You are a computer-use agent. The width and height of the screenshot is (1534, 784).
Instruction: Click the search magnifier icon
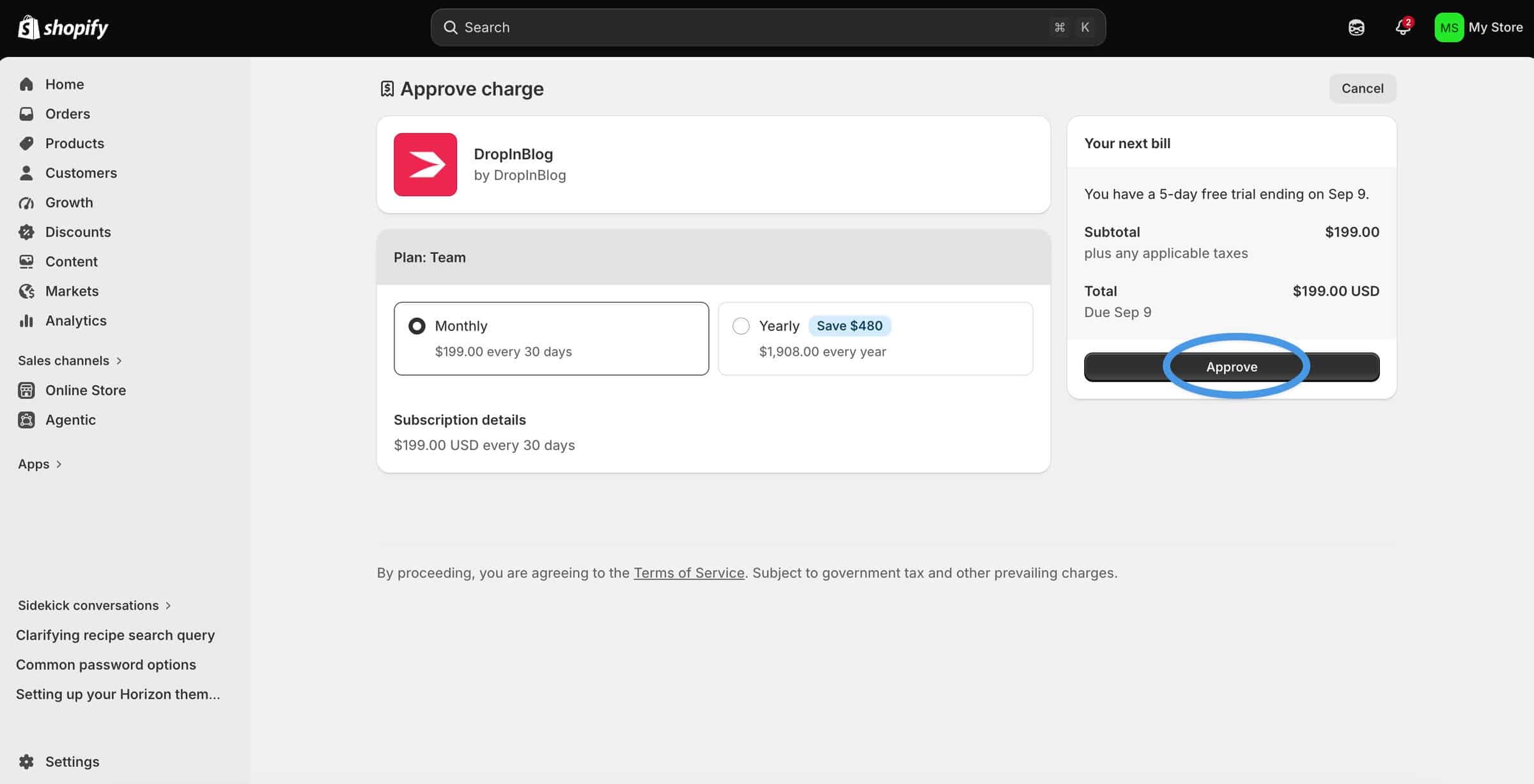click(451, 27)
